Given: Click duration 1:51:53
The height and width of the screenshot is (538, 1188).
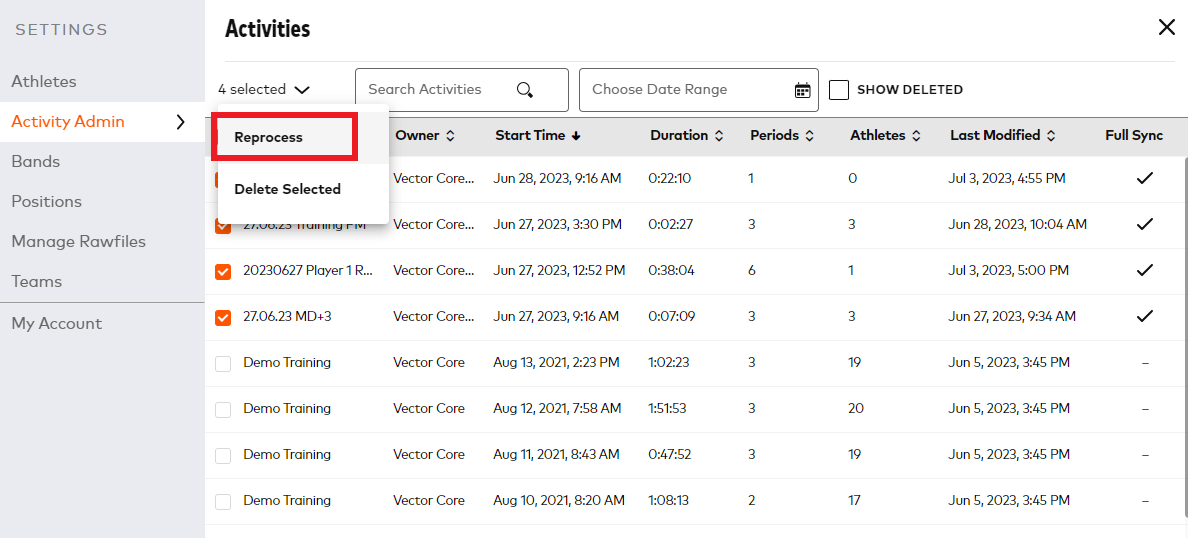Looking at the screenshot, I should 667,408.
